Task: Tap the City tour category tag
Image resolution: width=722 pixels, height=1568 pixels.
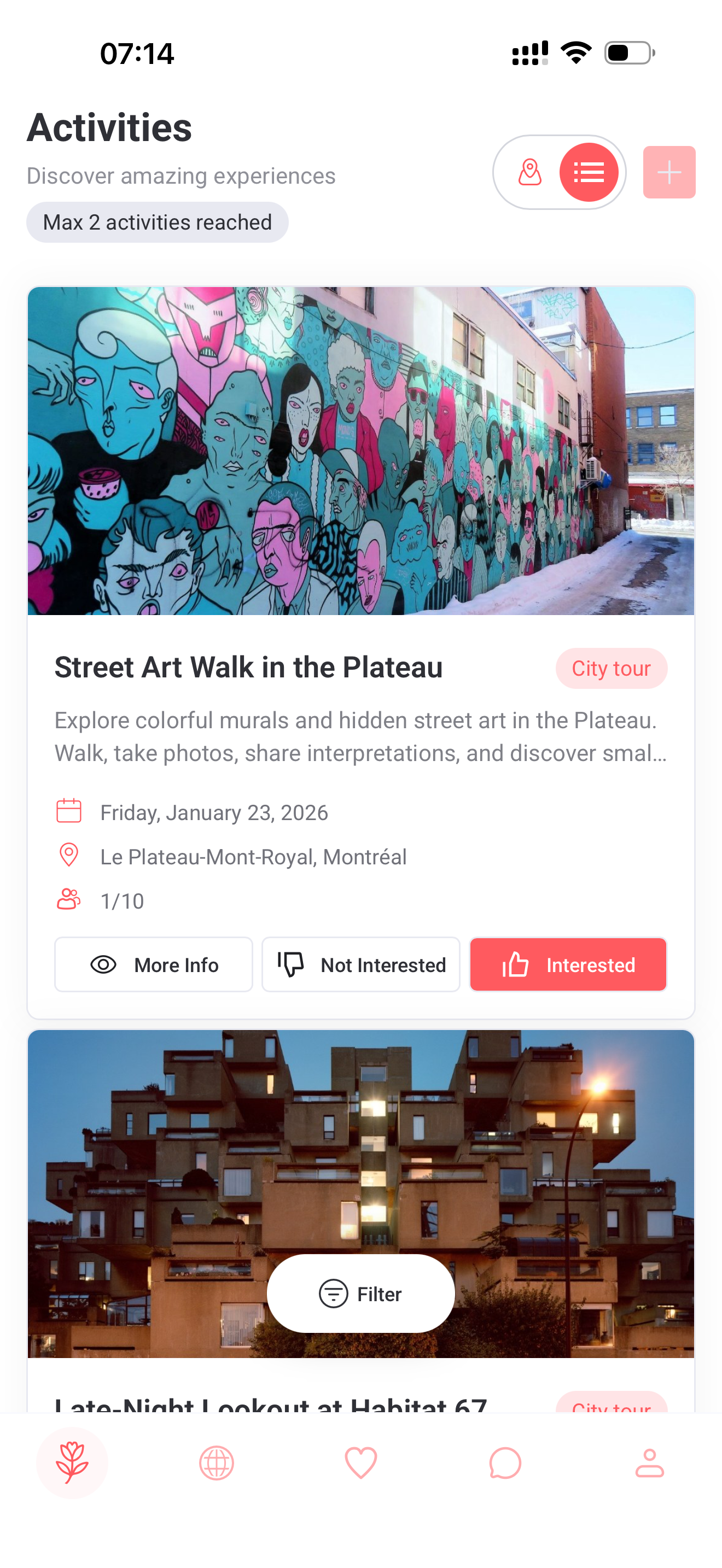Action: (610, 668)
